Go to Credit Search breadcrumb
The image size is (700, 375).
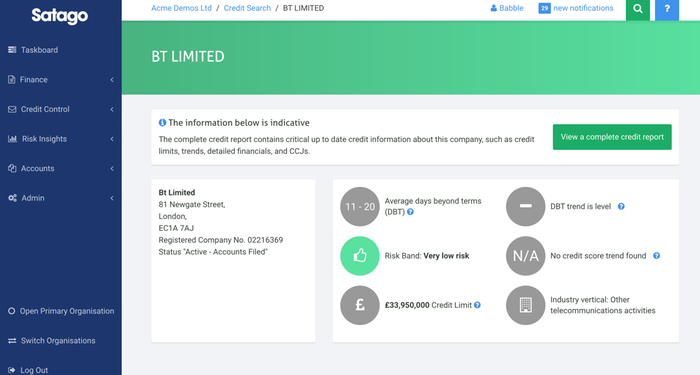pos(247,8)
